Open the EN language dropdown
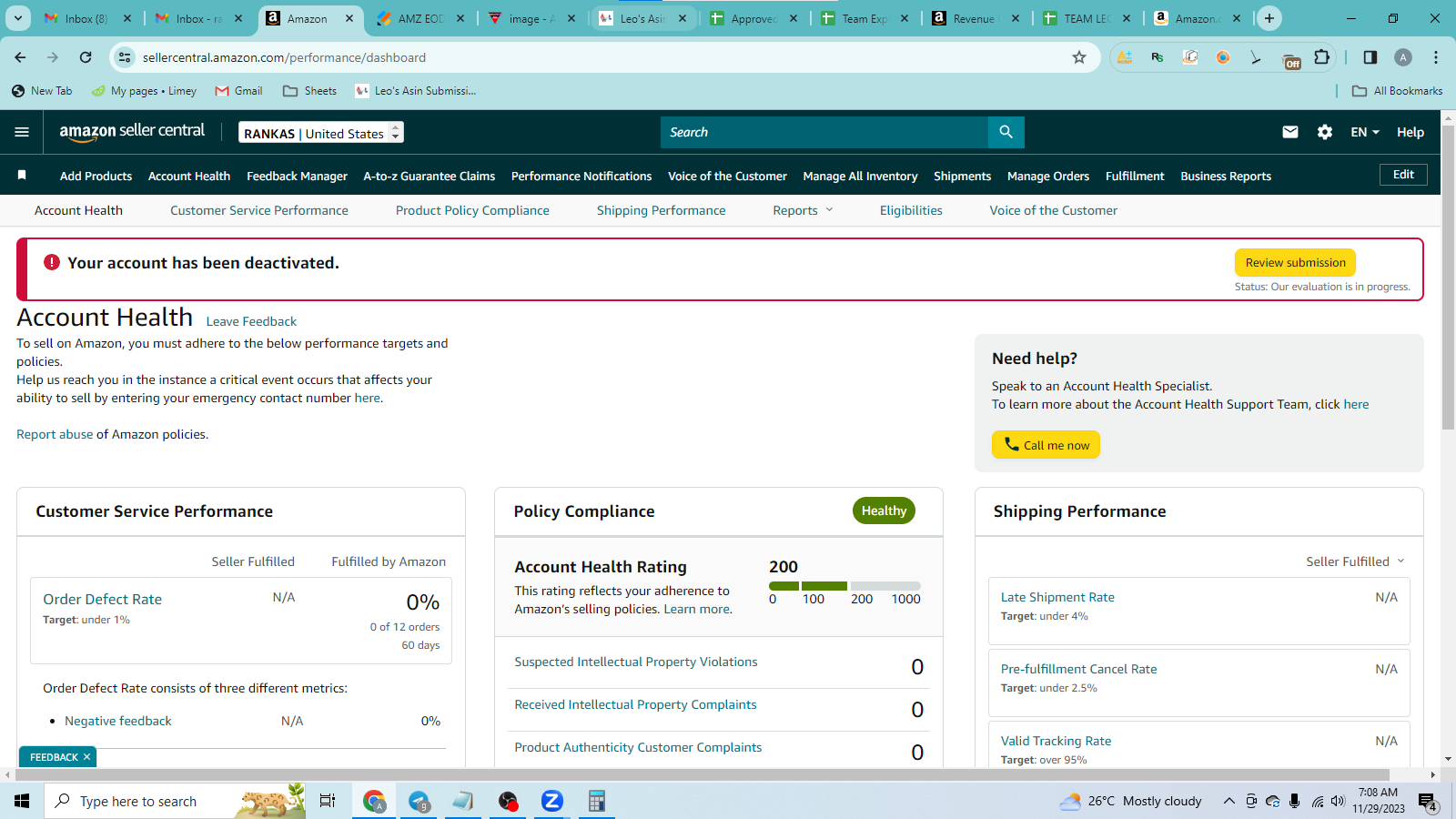 tap(1365, 132)
